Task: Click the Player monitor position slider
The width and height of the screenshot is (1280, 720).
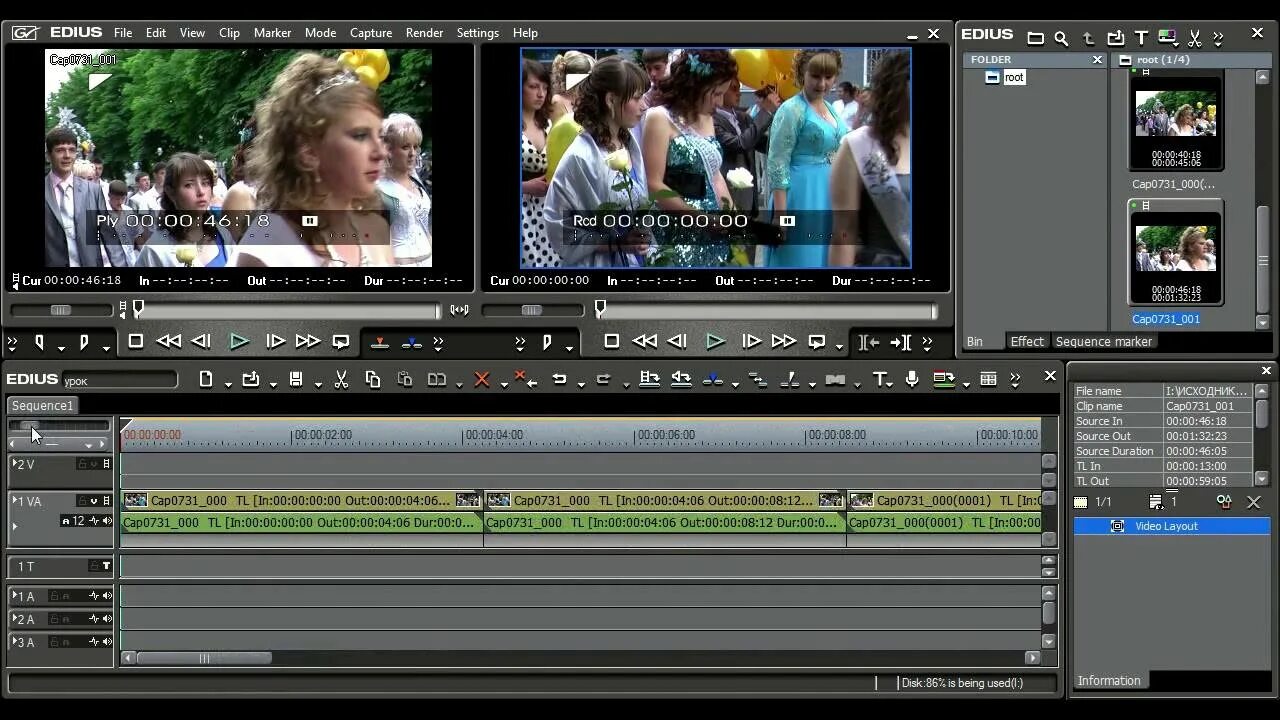Action: coord(139,310)
